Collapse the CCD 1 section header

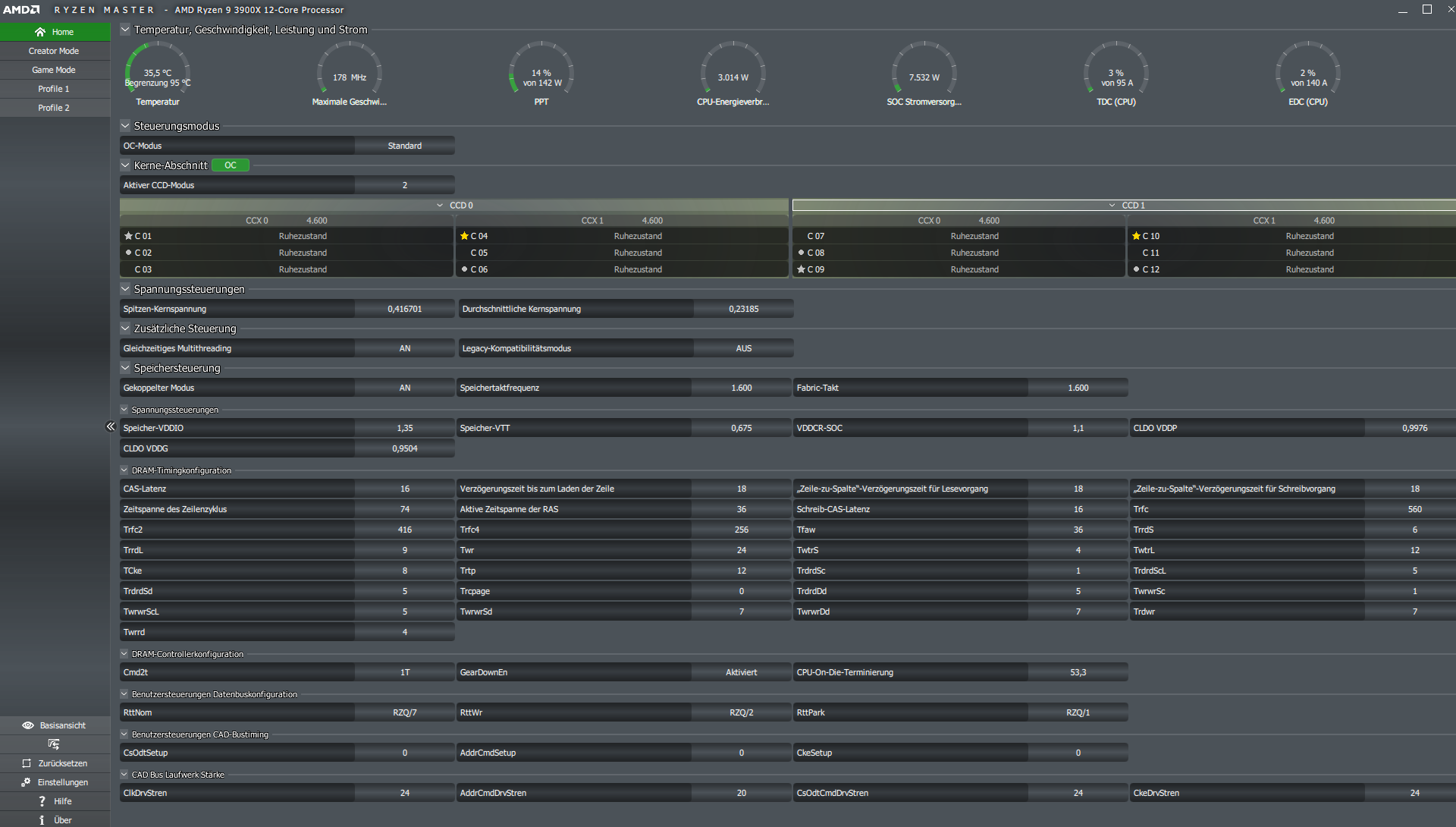coord(1112,206)
